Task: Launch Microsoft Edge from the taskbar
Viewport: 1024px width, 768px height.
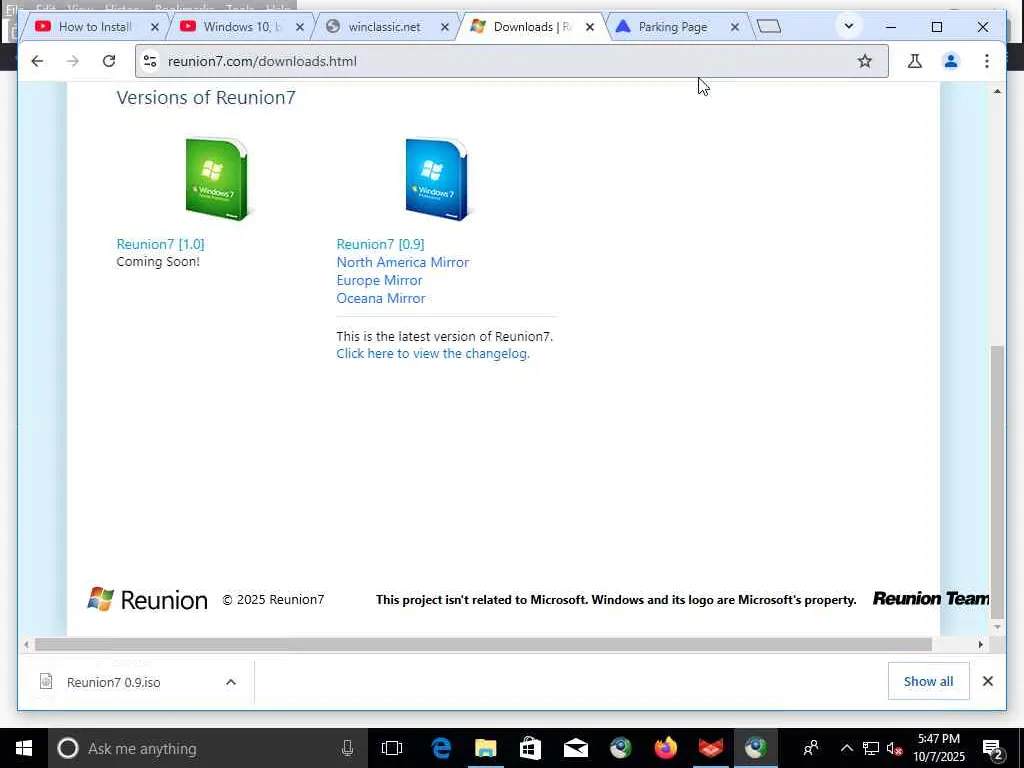Action: (x=441, y=748)
